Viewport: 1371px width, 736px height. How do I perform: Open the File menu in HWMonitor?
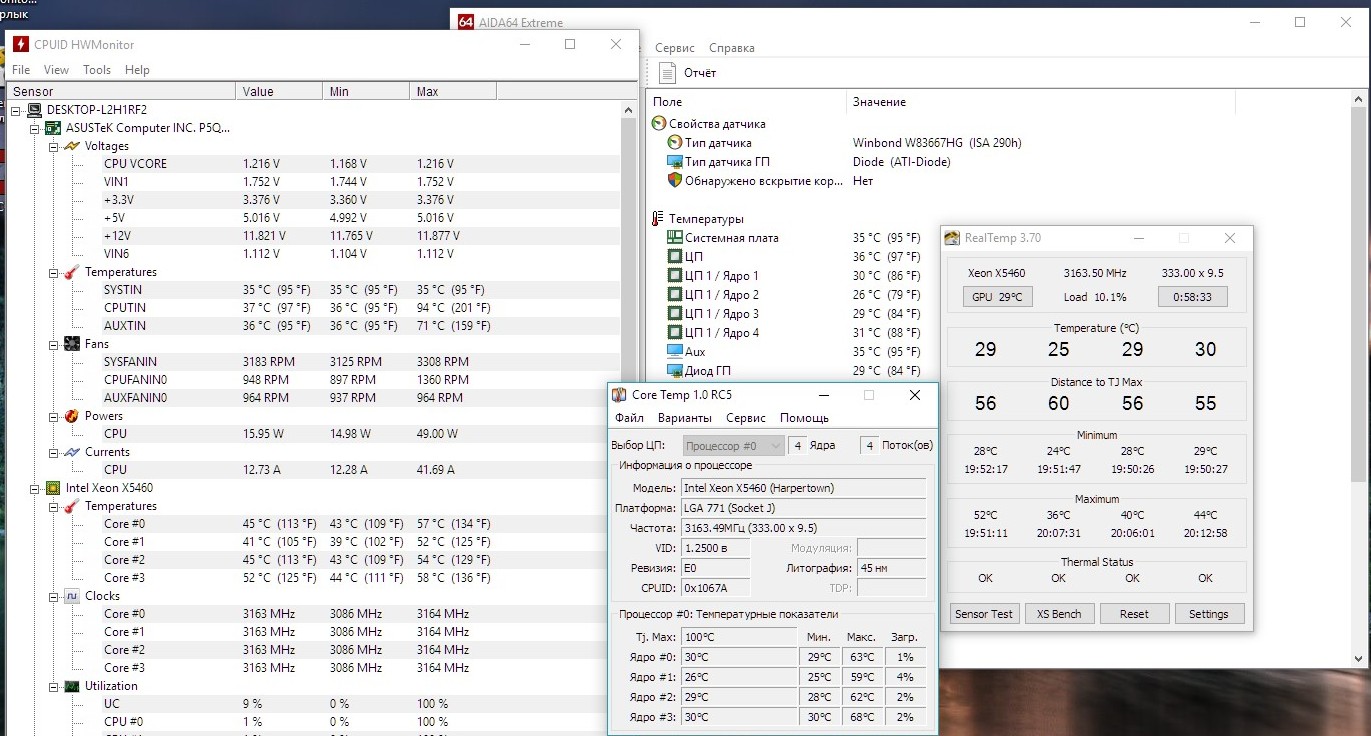21,70
